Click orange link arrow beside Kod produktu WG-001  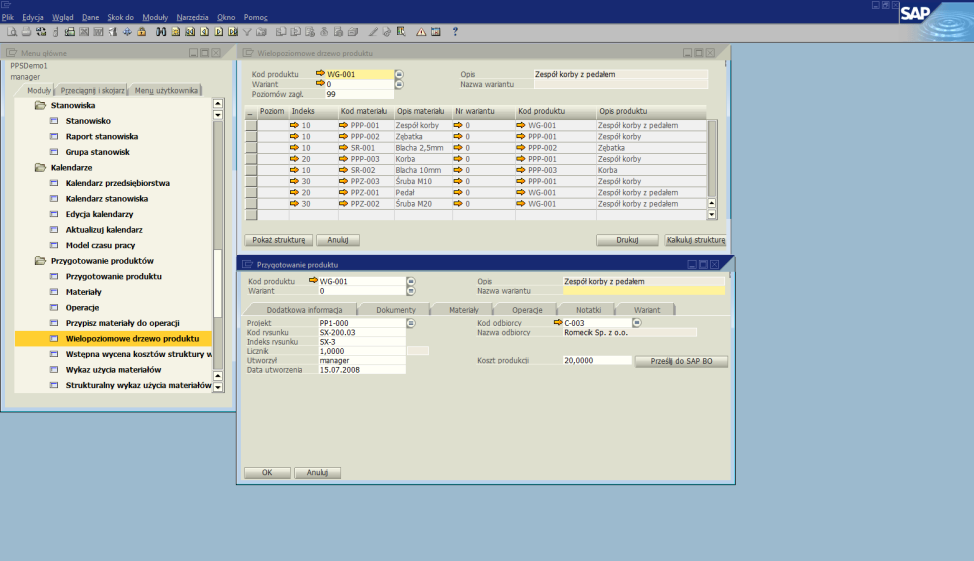click(321, 73)
